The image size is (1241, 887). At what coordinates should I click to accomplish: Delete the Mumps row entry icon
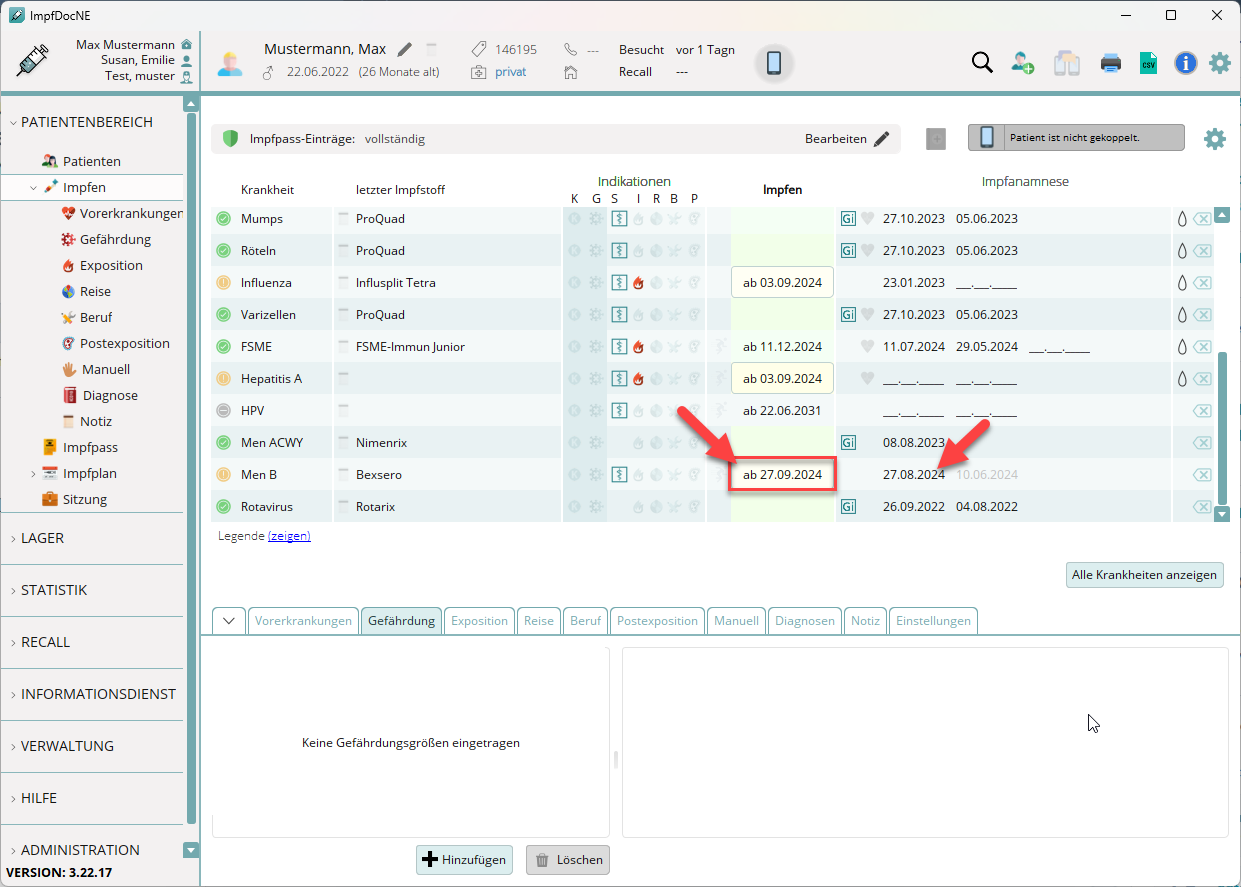1203,219
